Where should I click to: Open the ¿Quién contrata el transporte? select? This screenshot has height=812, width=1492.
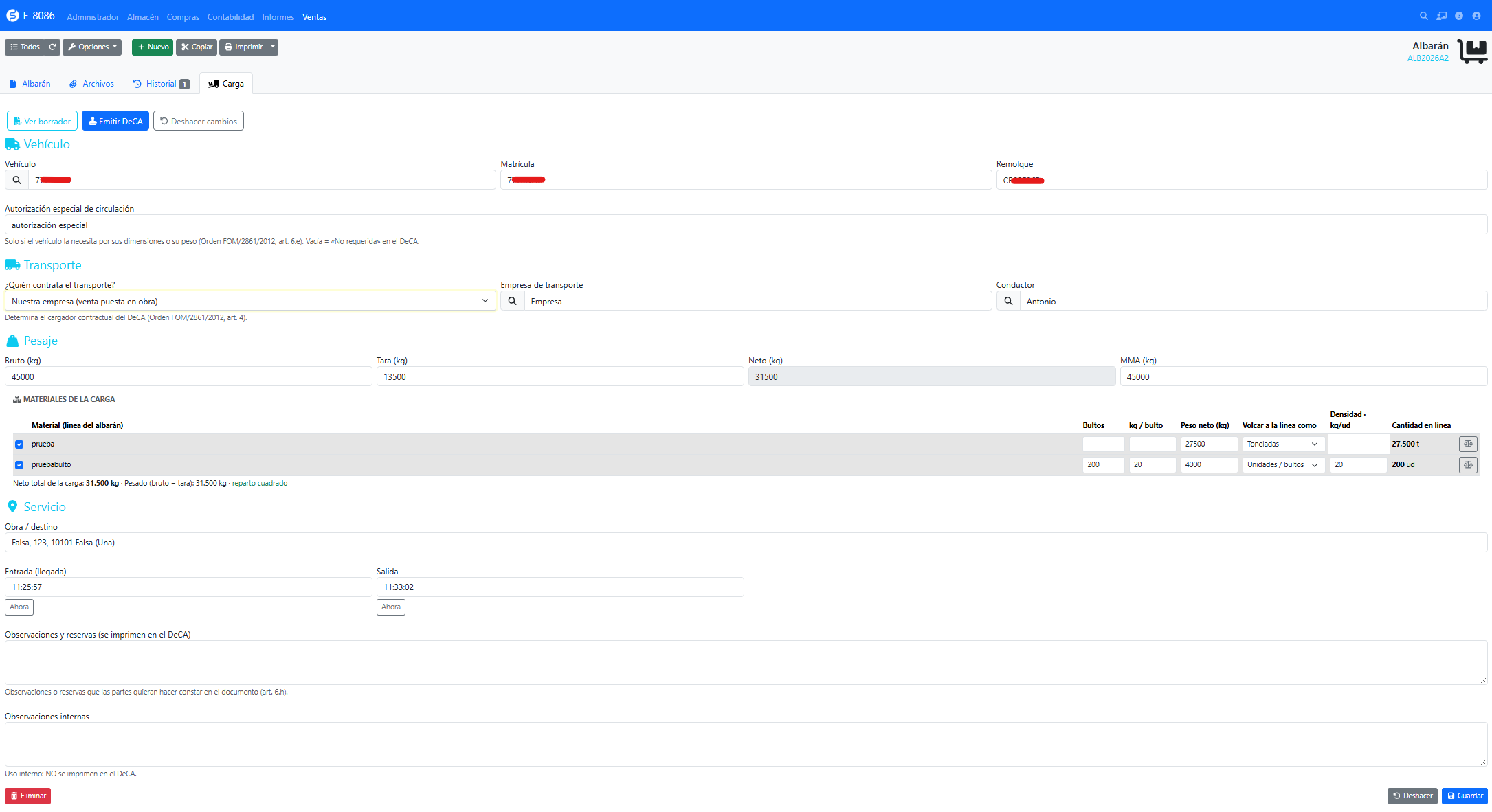(x=250, y=301)
